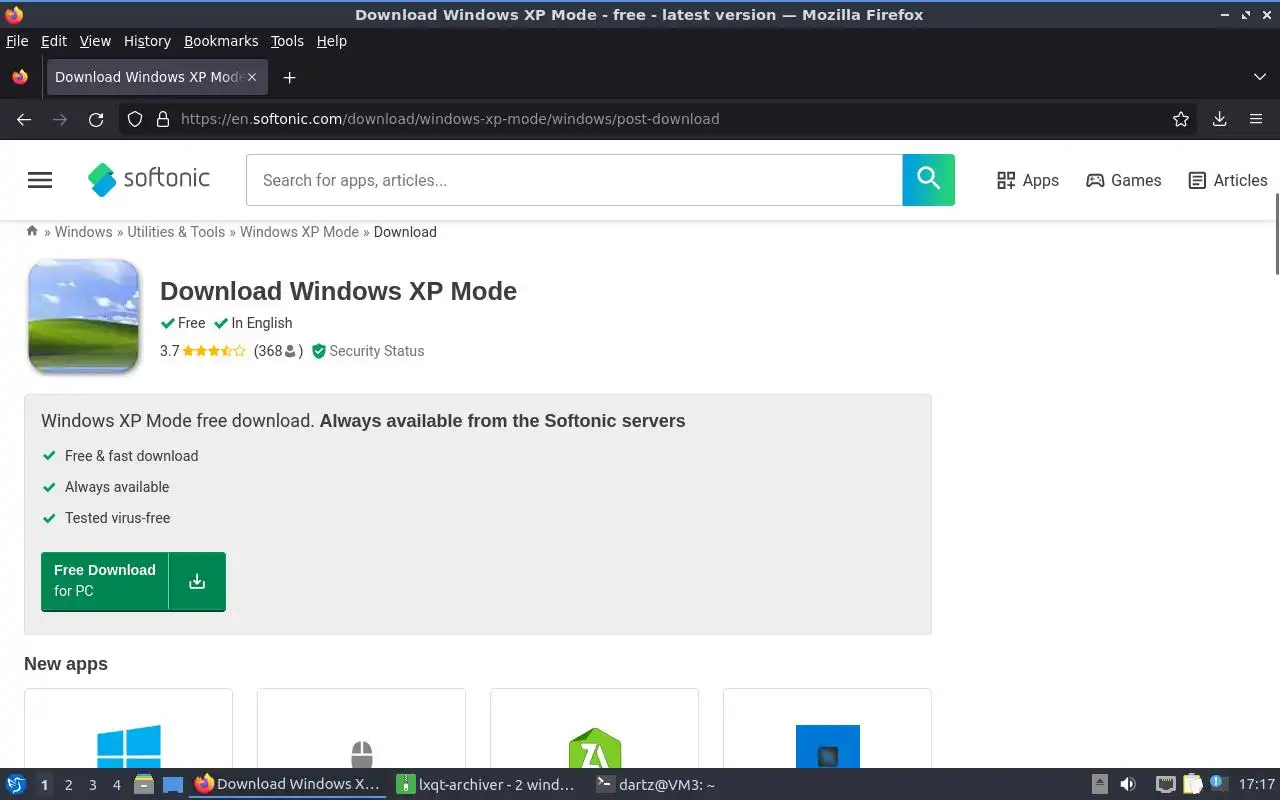Click the removable media eject tray icon
The image size is (1280, 800).
coord(1099,785)
